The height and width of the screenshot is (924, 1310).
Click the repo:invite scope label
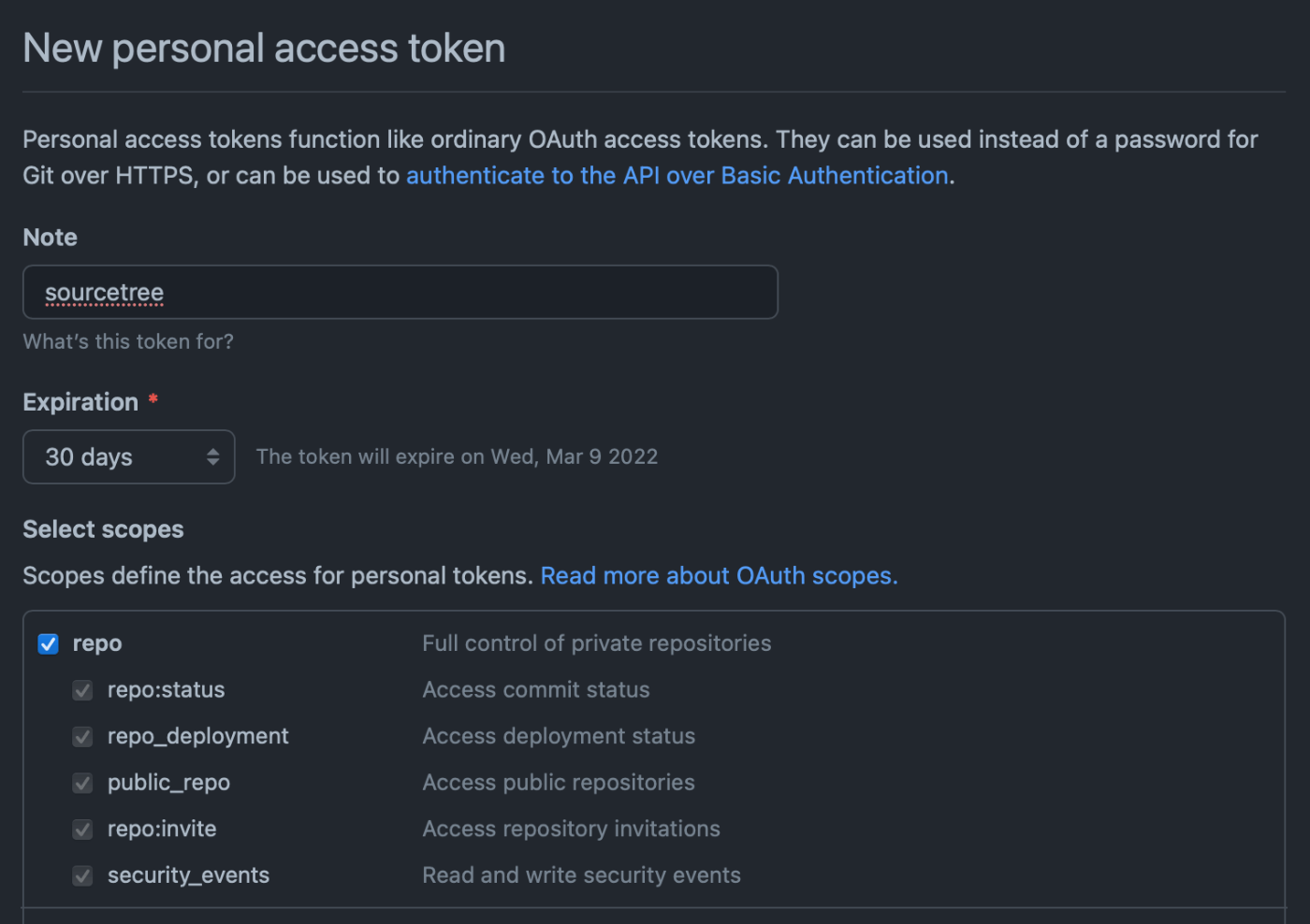(162, 830)
